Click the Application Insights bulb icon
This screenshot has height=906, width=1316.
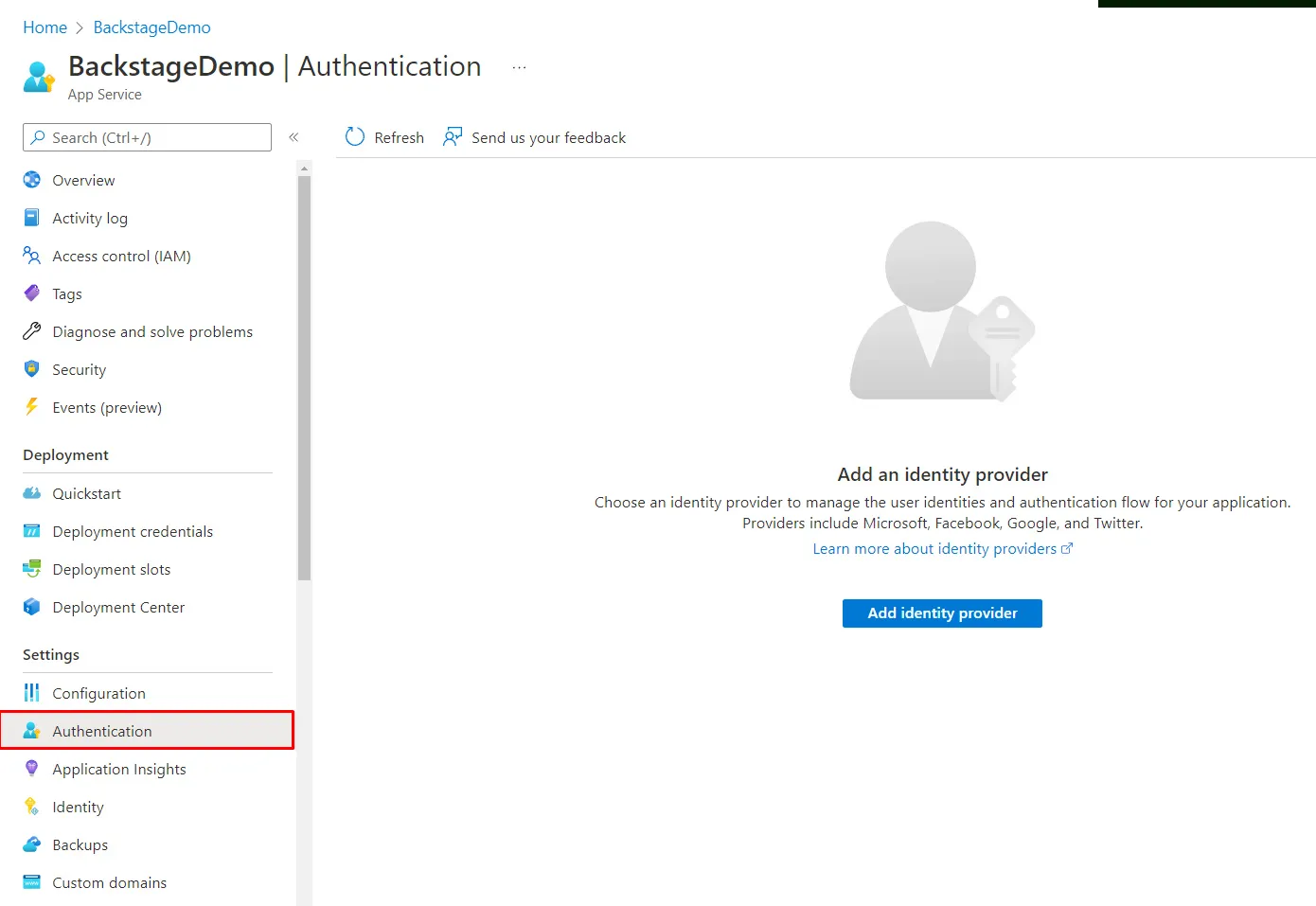click(32, 769)
